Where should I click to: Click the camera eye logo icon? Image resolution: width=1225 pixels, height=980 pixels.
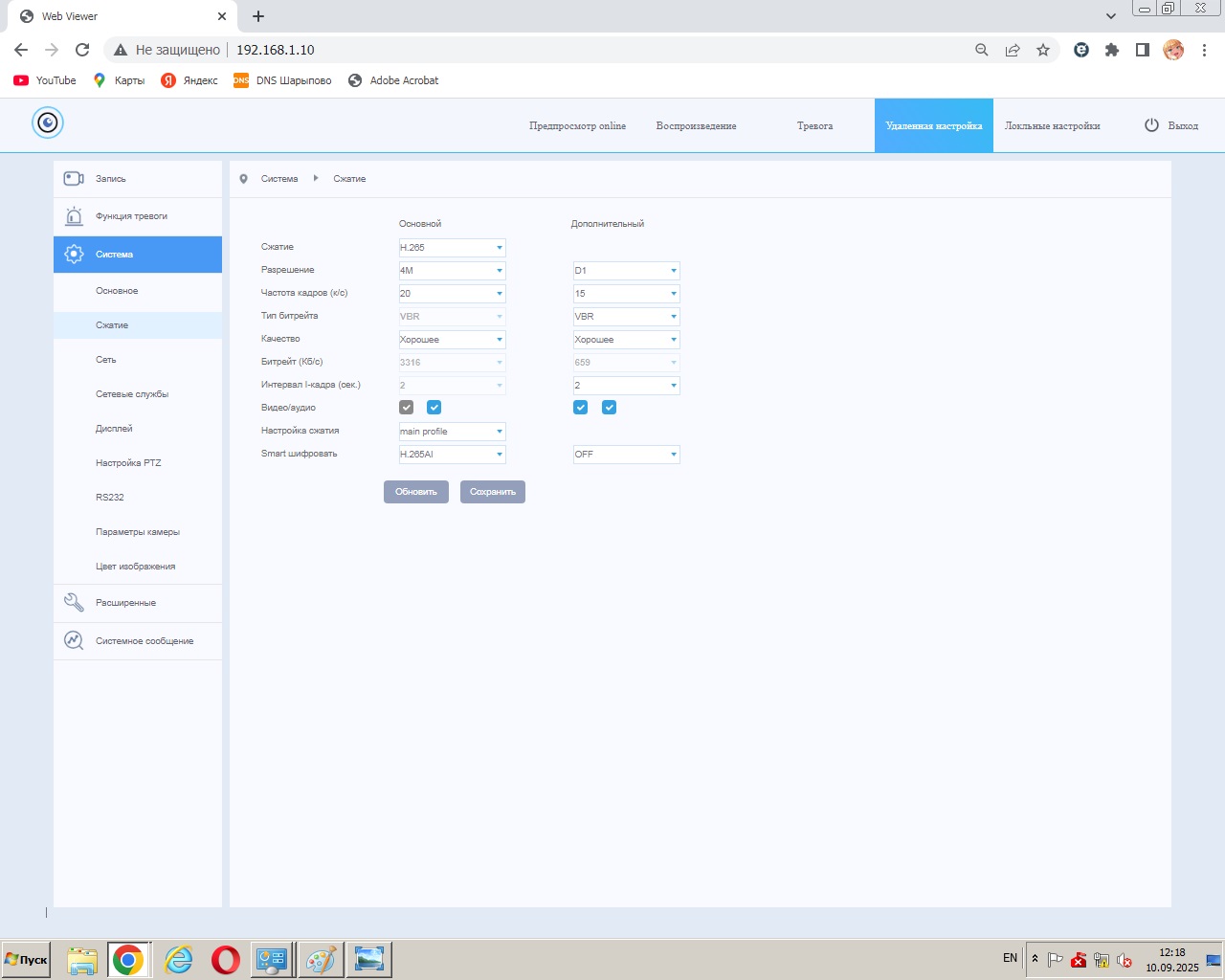47,122
